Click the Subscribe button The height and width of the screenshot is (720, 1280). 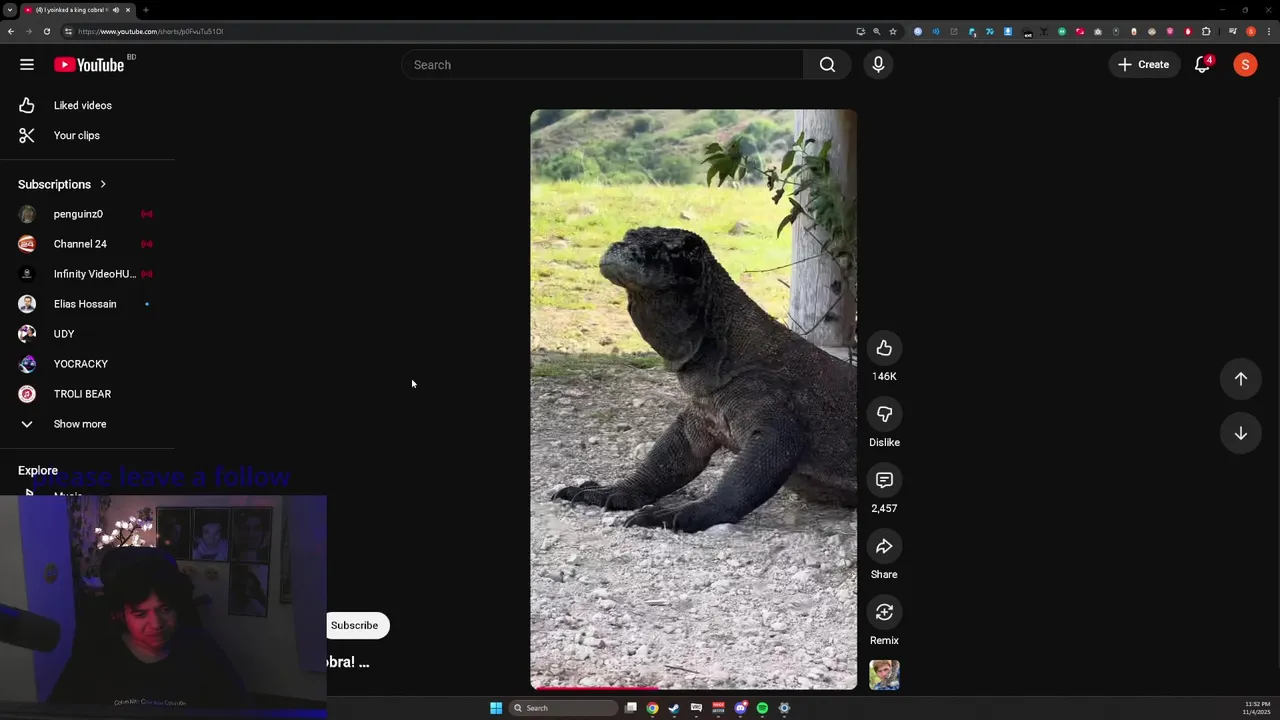click(357, 626)
